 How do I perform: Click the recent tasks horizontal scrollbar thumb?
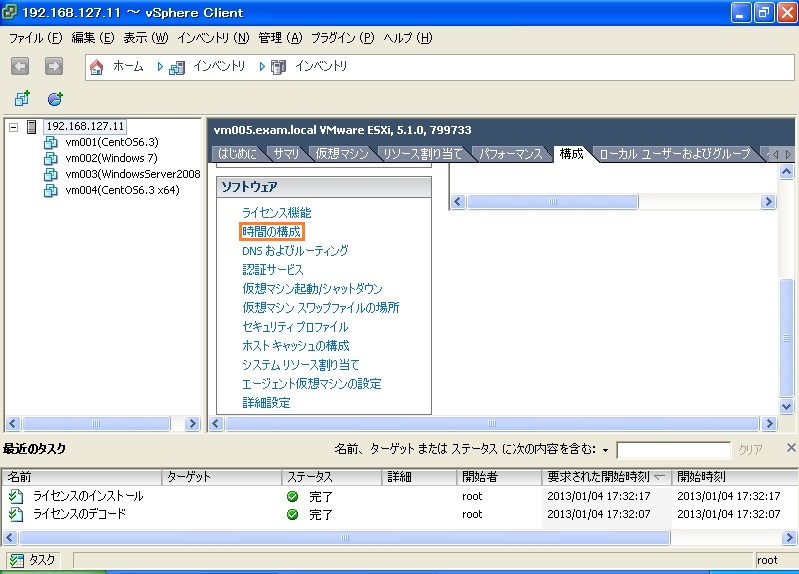pos(344,537)
